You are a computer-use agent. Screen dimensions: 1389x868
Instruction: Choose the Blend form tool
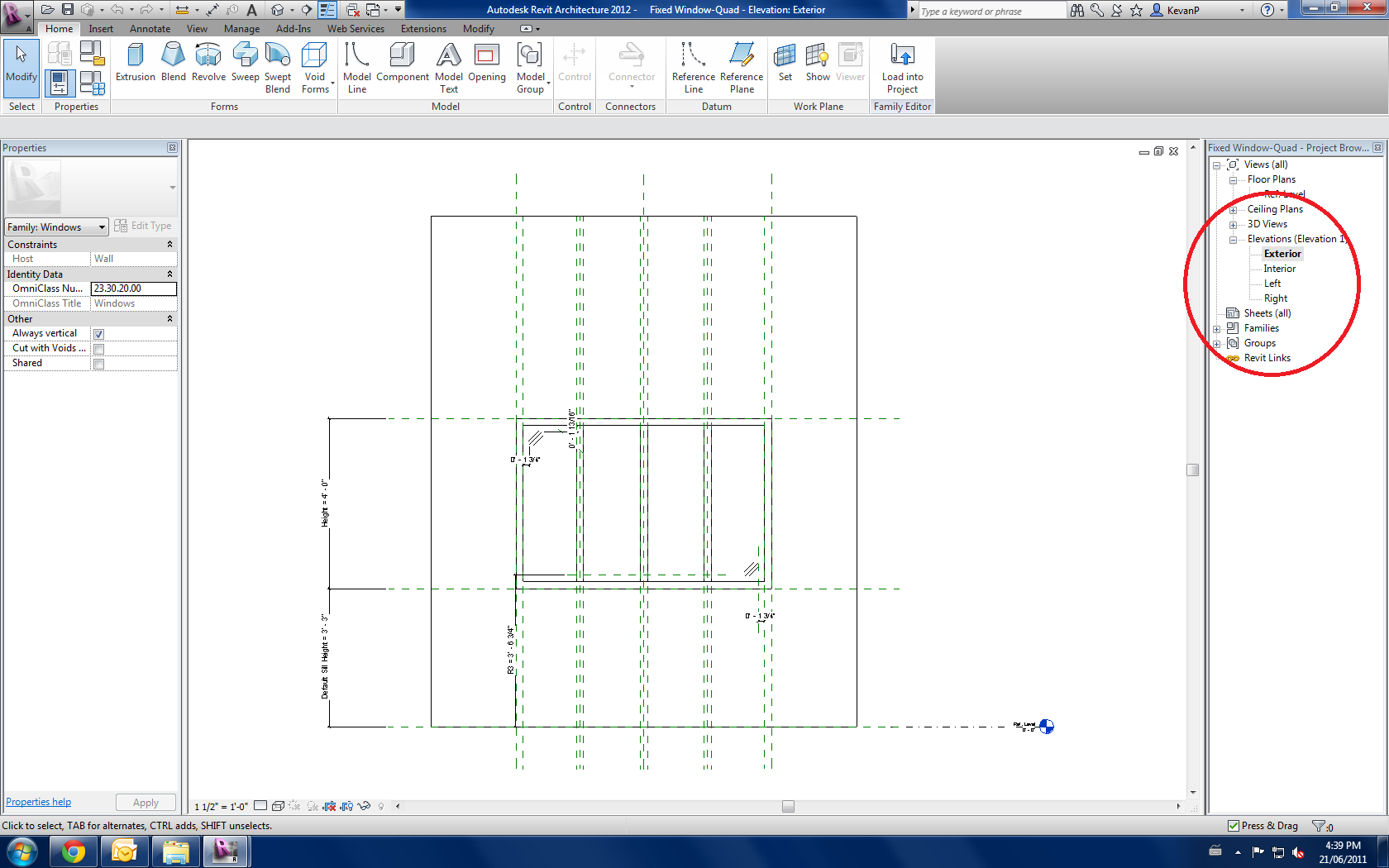(x=173, y=63)
